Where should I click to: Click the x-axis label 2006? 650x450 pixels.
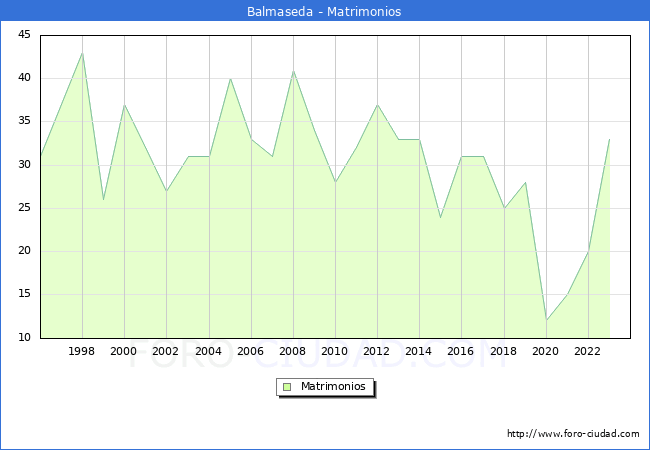click(250, 351)
